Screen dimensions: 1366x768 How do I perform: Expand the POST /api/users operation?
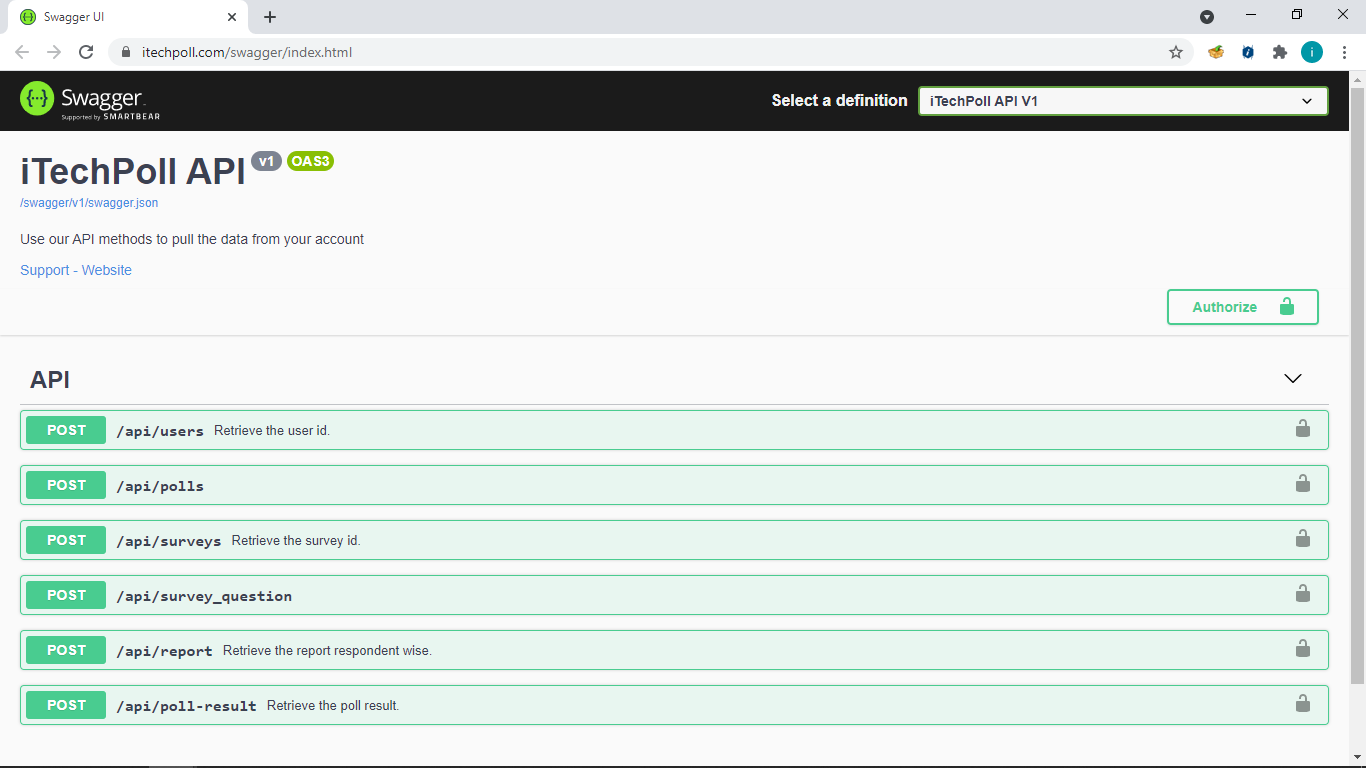point(674,430)
